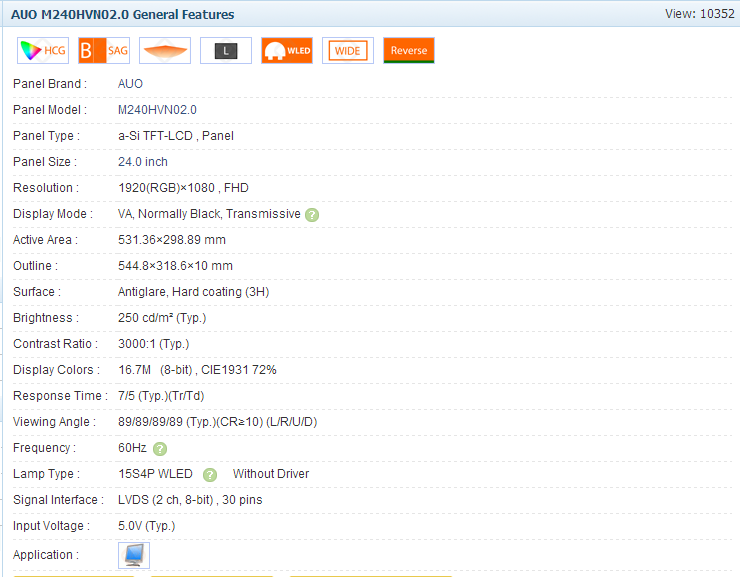This screenshot has width=740, height=577.
Task: Click the 'a-Si TFT-LCD , Panel' value
Action: point(176,136)
